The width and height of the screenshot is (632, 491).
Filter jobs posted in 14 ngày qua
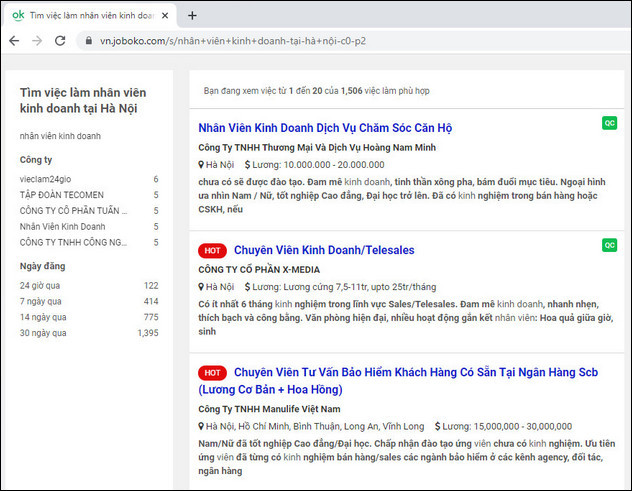pos(43,317)
